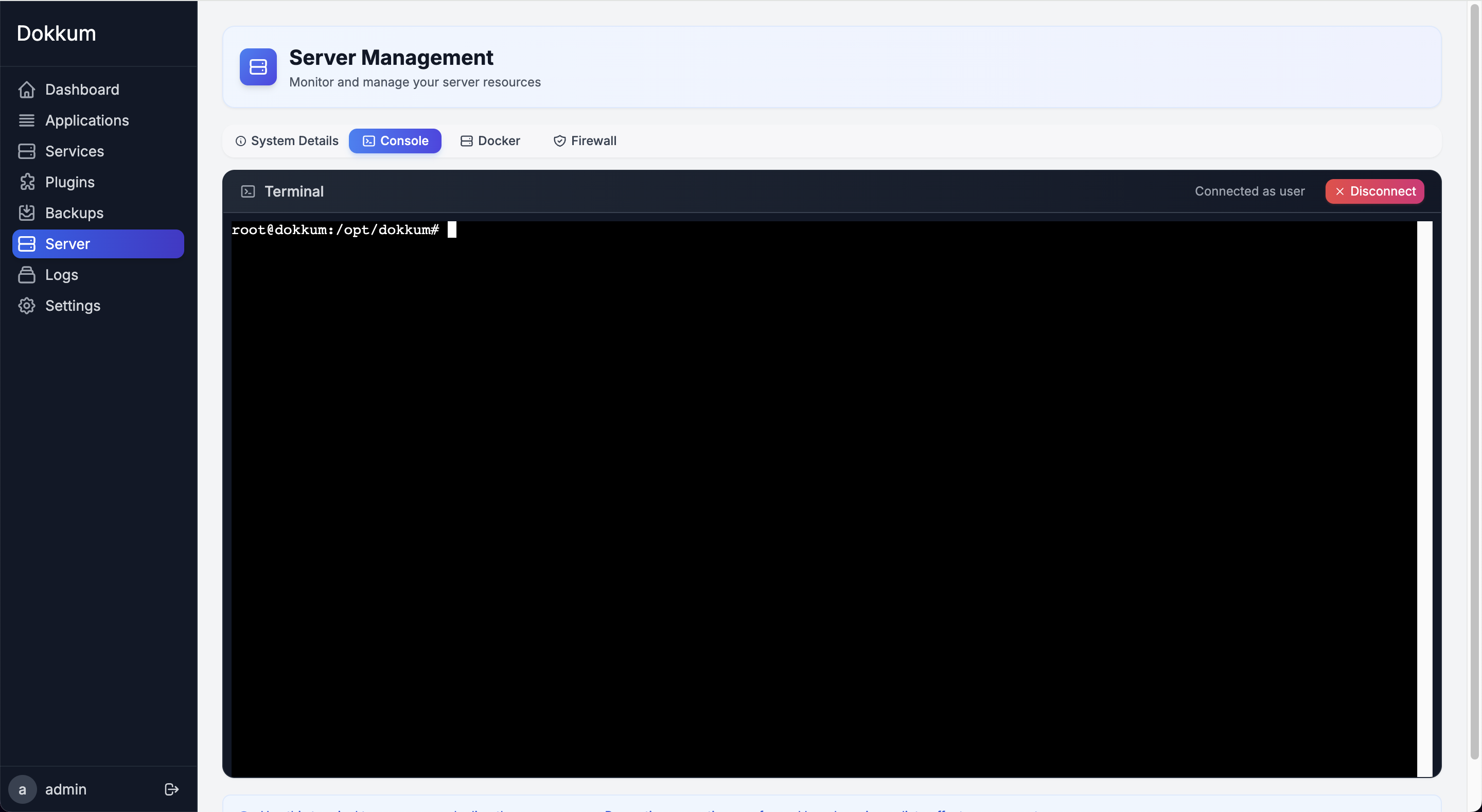Click the Applications icon in the sidebar
Viewport: 1482px width, 812px height.
coord(27,120)
